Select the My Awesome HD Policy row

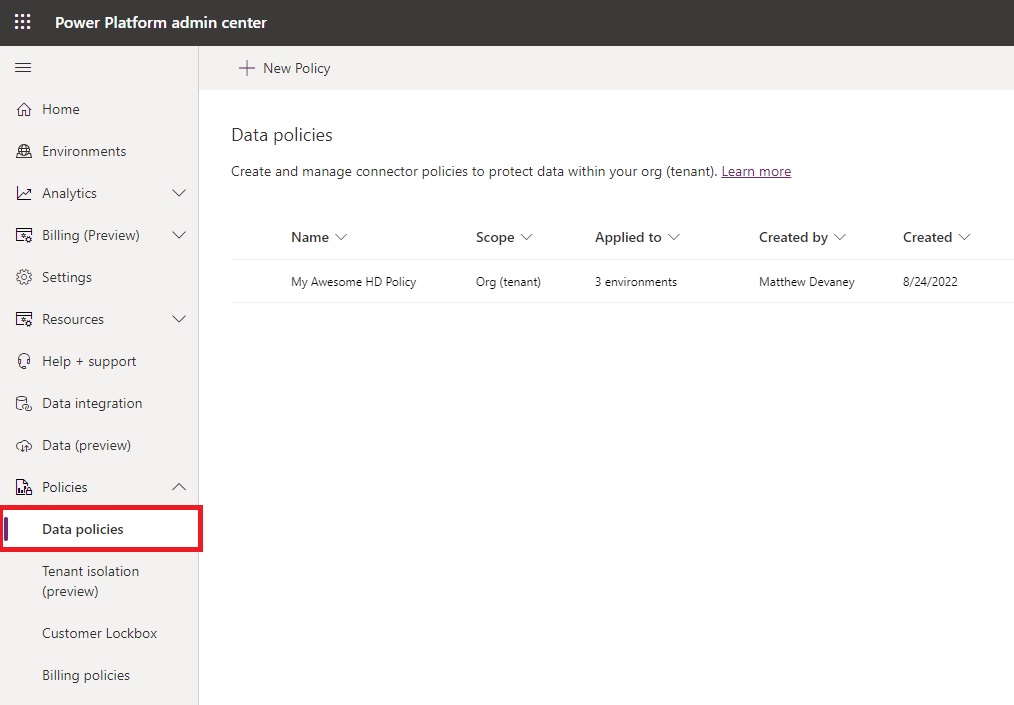pos(622,281)
